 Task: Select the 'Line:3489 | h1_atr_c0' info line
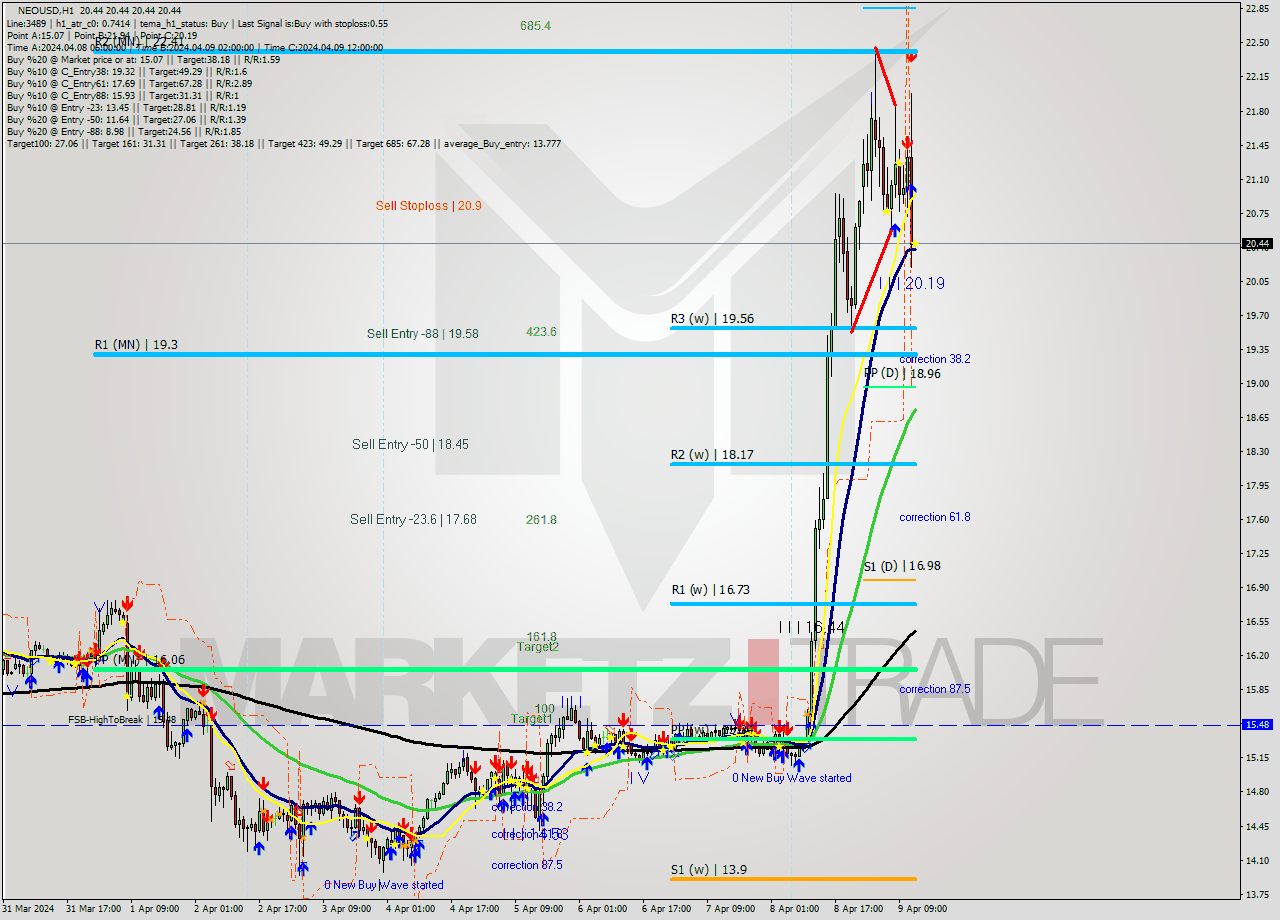(x=197, y=23)
